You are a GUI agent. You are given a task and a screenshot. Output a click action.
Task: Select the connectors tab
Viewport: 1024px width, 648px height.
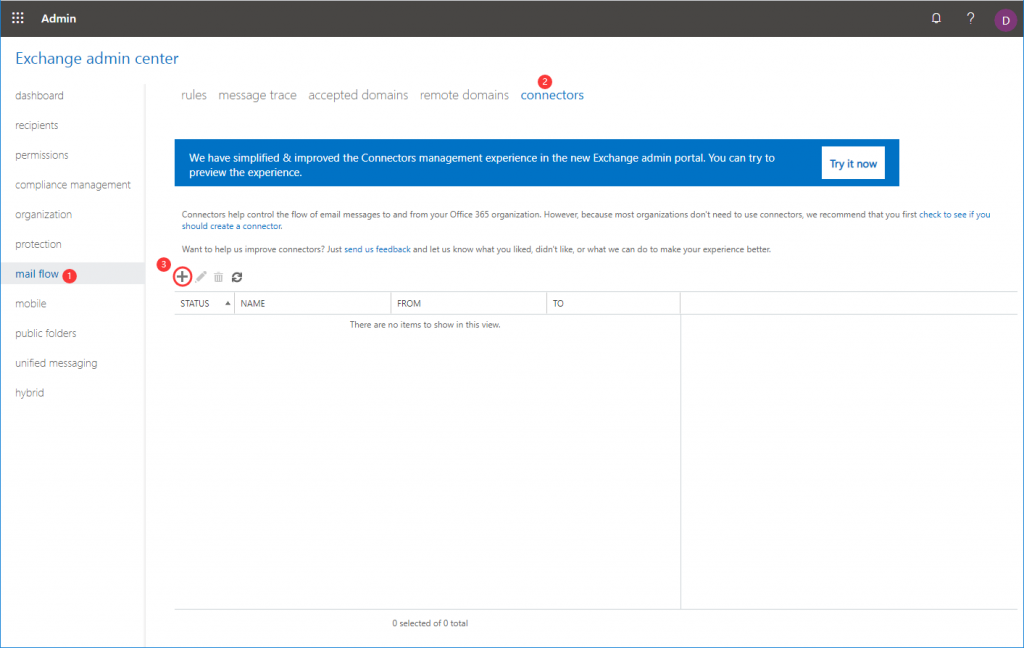[x=552, y=95]
